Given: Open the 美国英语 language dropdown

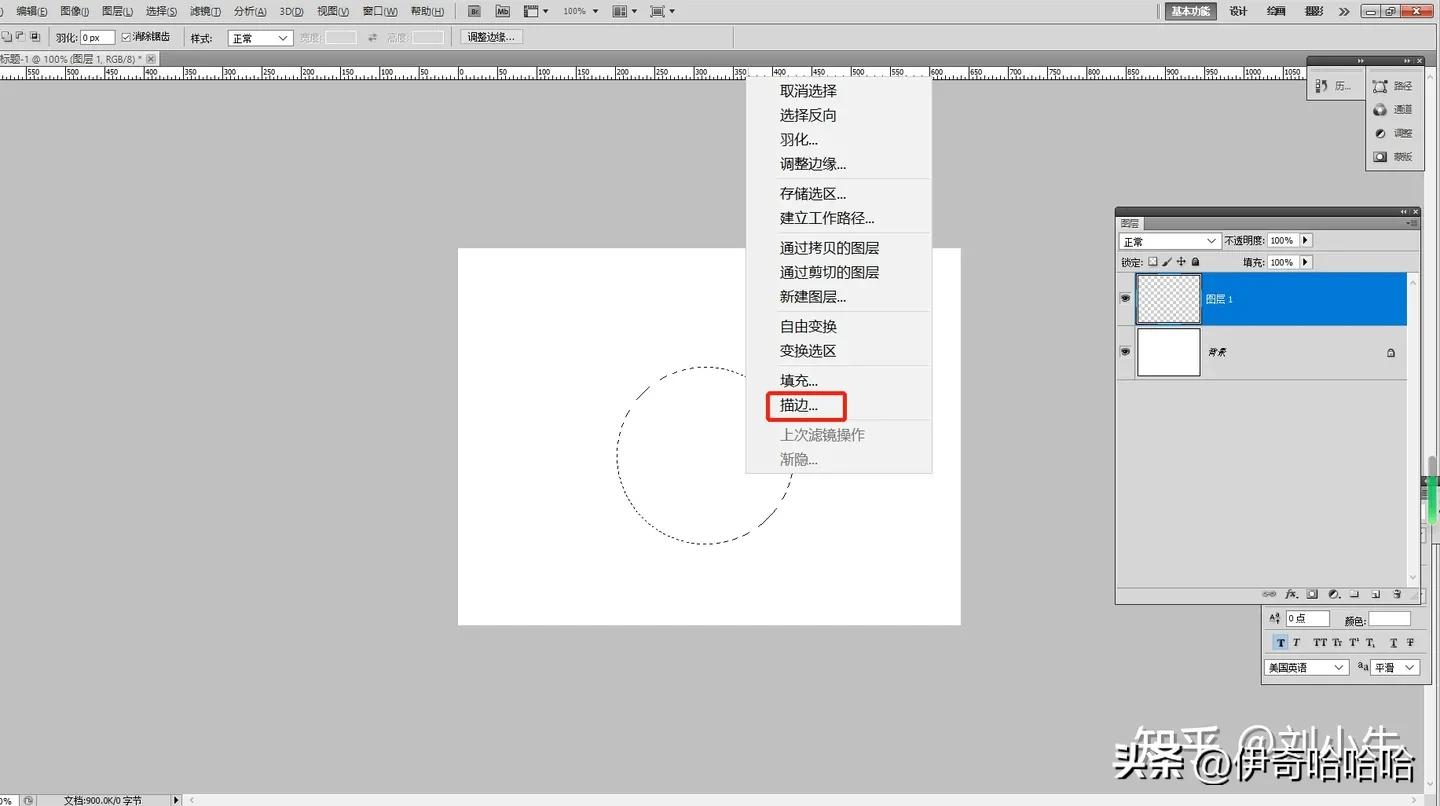Looking at the screenshot, I should coord(1305,667).
